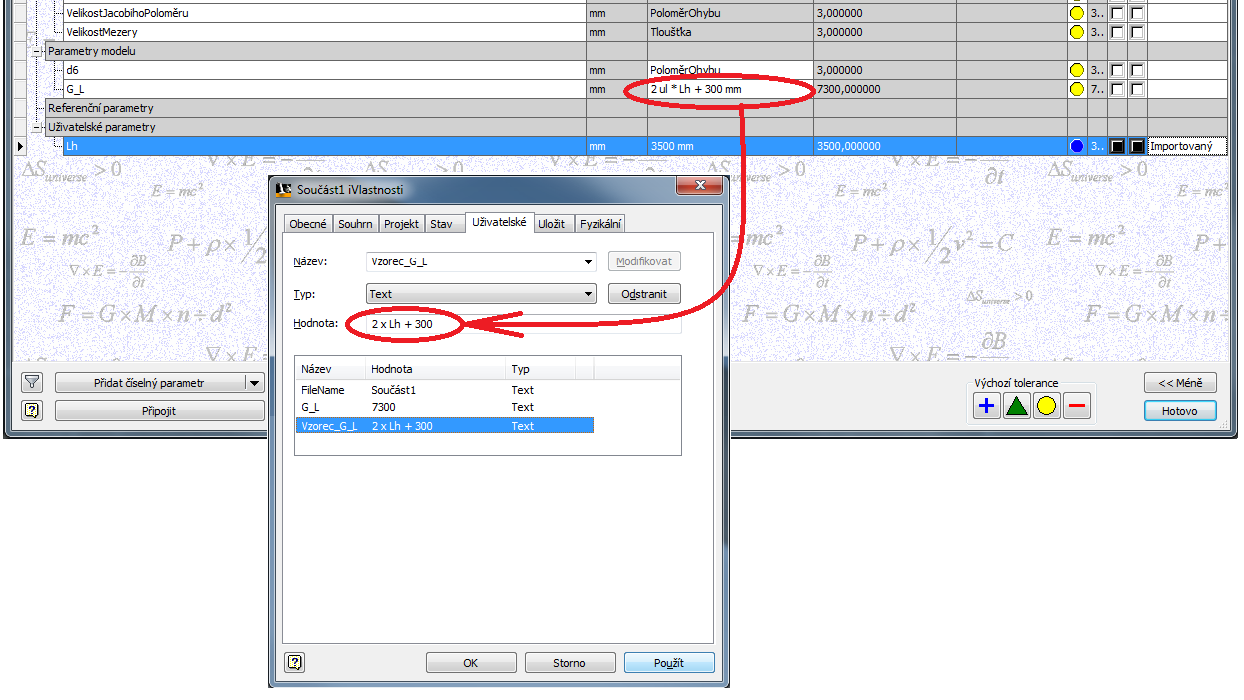Switch to the Fyzikální tab

[x=602, y=224]
